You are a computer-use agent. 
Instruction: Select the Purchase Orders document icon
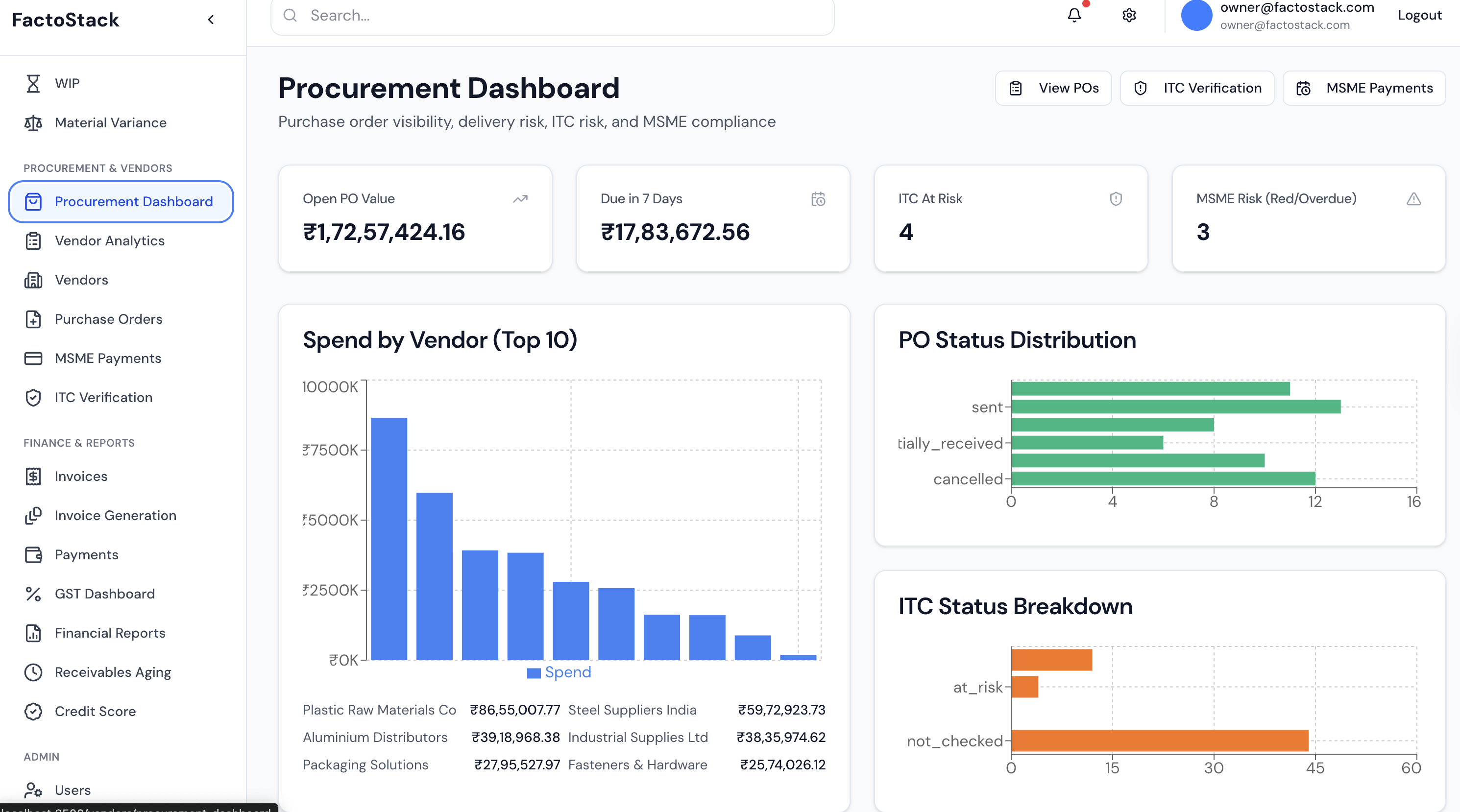click(x=33, y=319)
